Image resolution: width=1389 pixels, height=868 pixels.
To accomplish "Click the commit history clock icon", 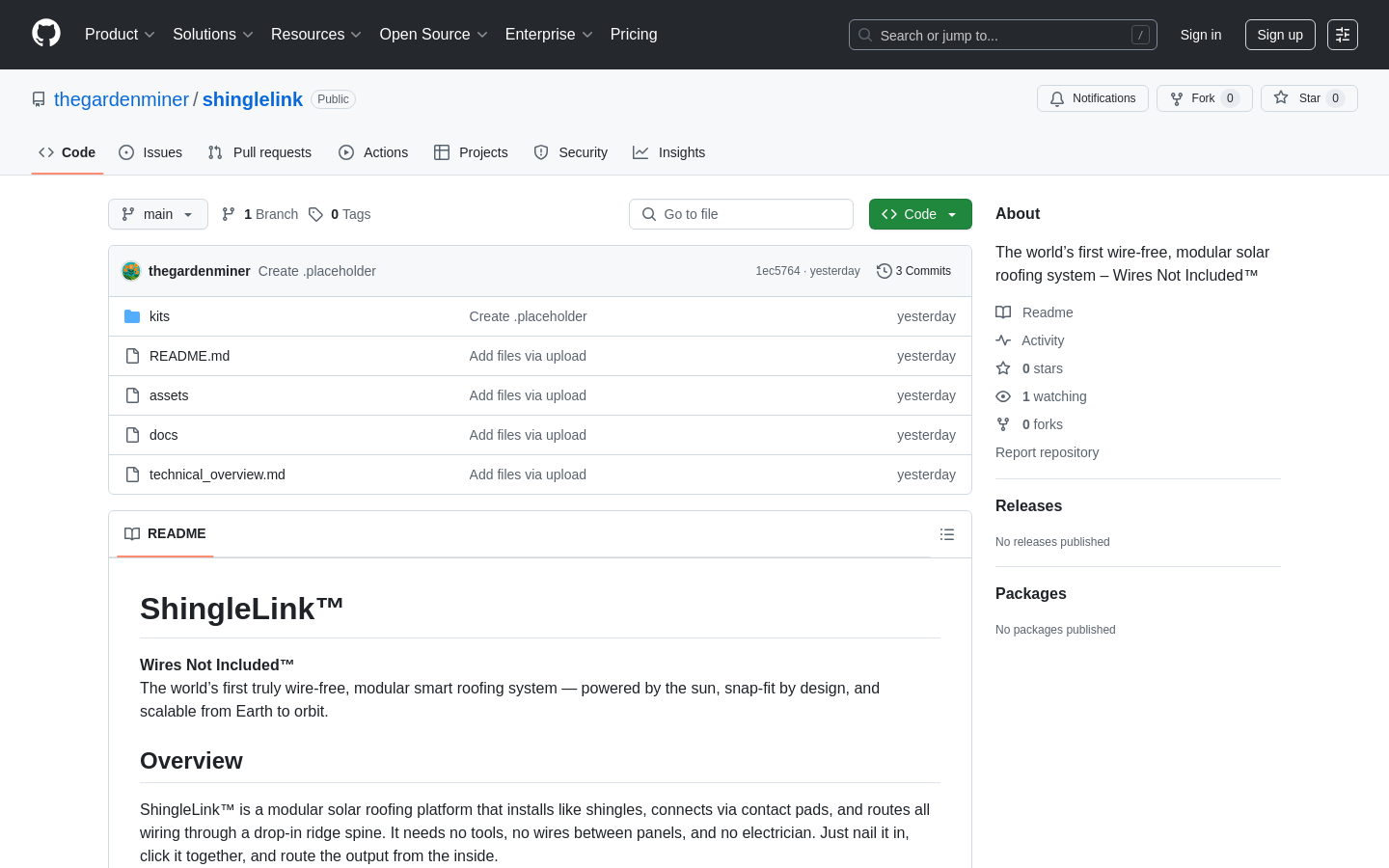I will click(884, 271).
